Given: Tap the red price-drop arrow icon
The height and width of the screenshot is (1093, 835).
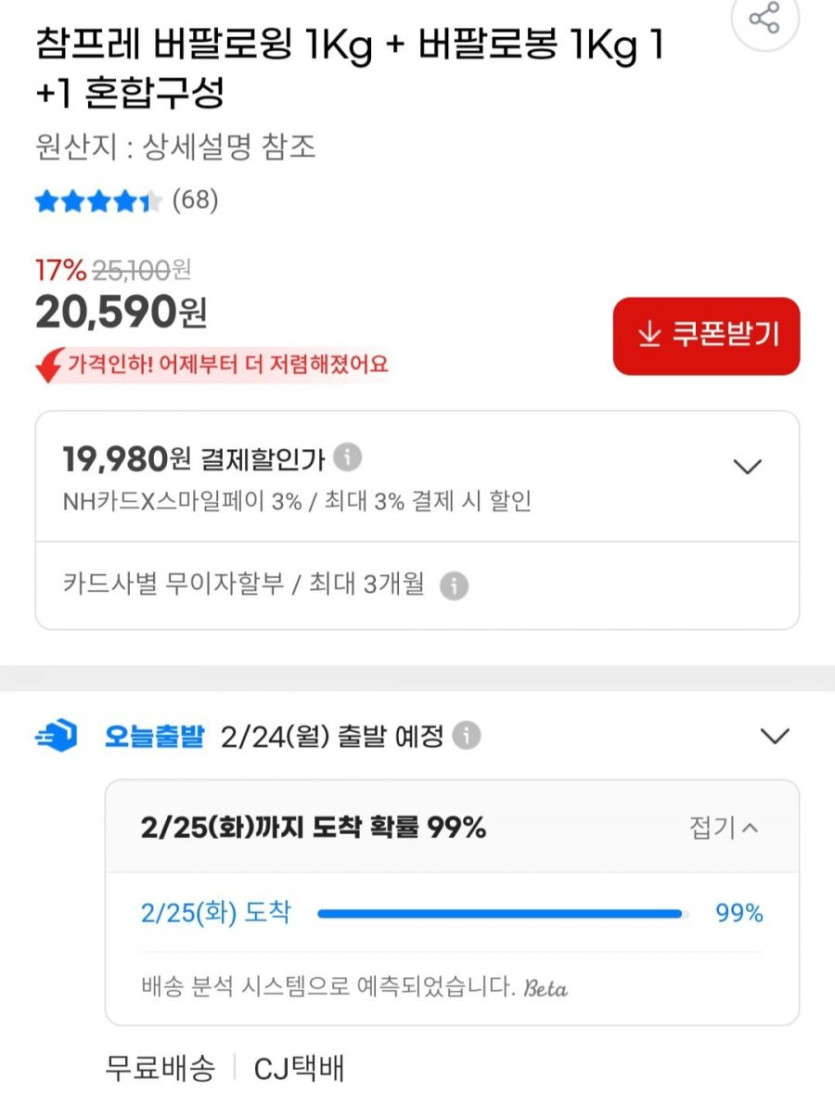Looking at the screenshot, I should (49, 365).
